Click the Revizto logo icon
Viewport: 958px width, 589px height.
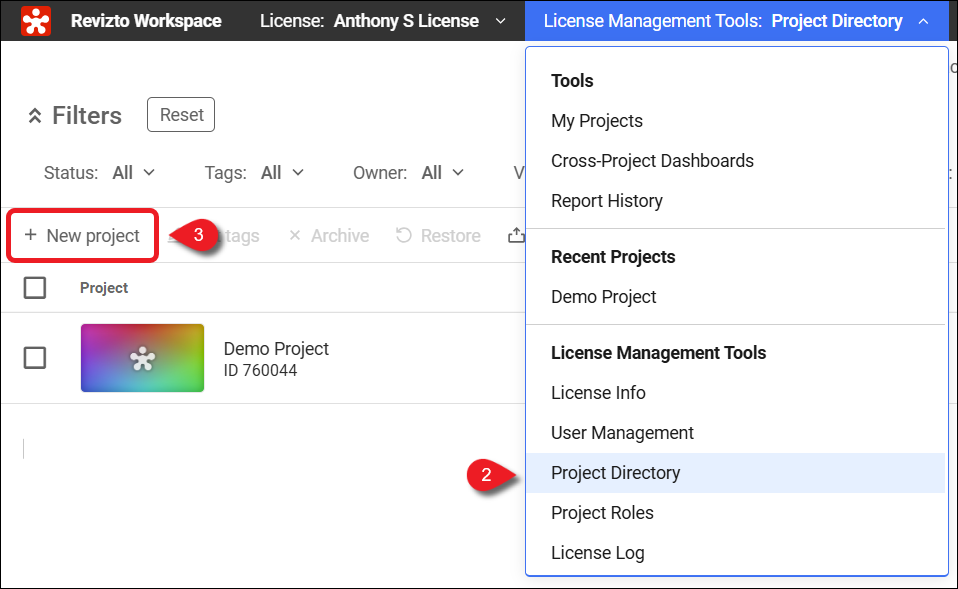pos(36,21)
